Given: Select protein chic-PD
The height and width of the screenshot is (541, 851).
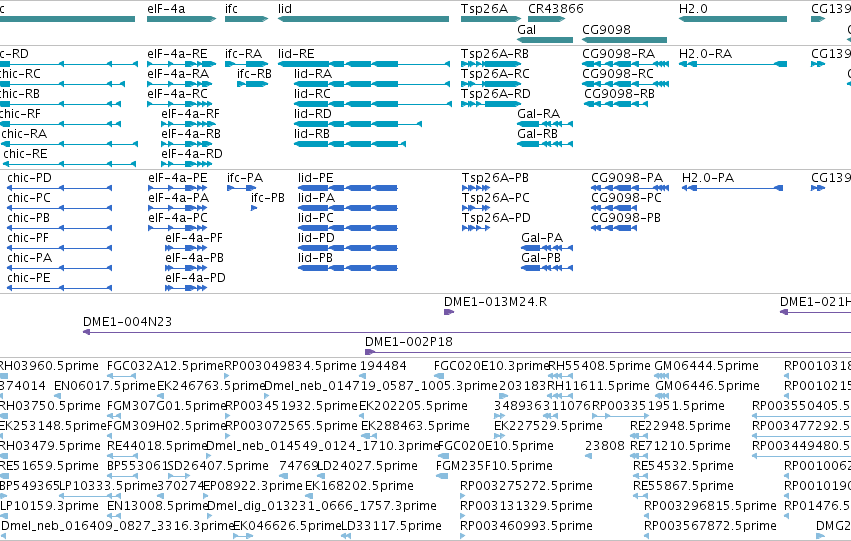Looking at the screenshot, I should 60,188.
